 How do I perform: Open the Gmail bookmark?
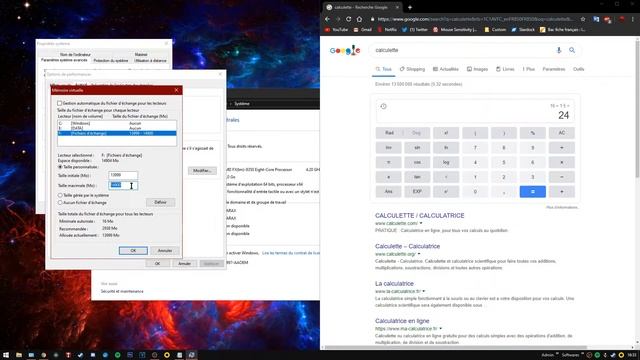coord(363,30)
